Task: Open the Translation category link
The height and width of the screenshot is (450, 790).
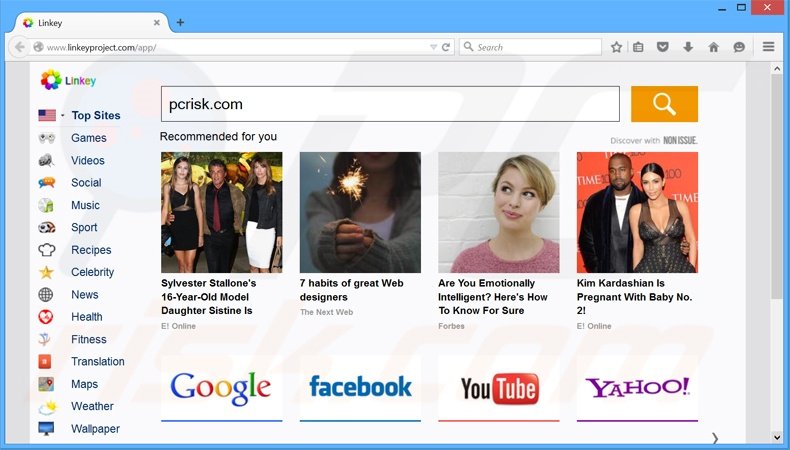Action: [x=97, y=362]
